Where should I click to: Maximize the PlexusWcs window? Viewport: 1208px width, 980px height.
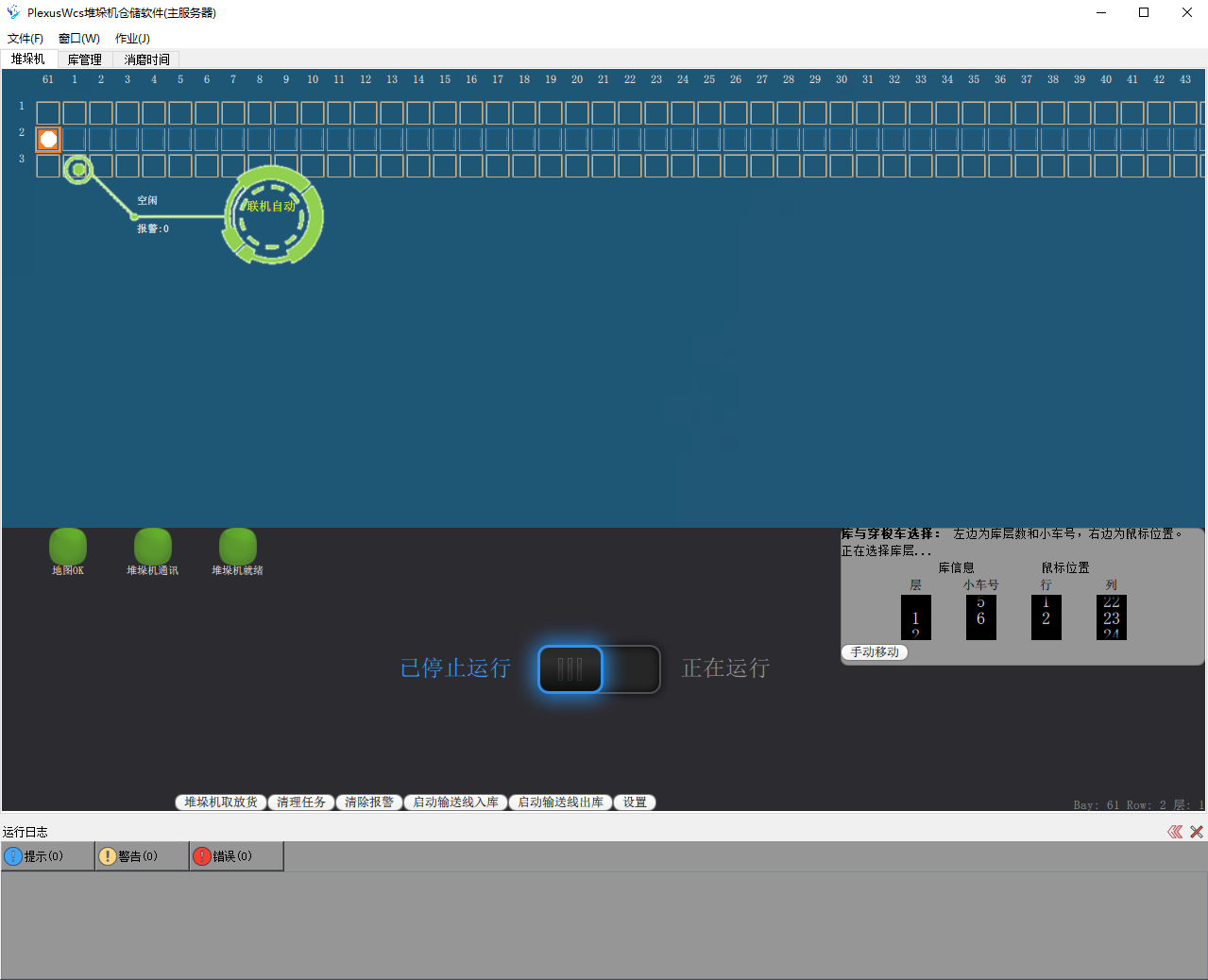pyautogui.click(x=1144, y=12)
